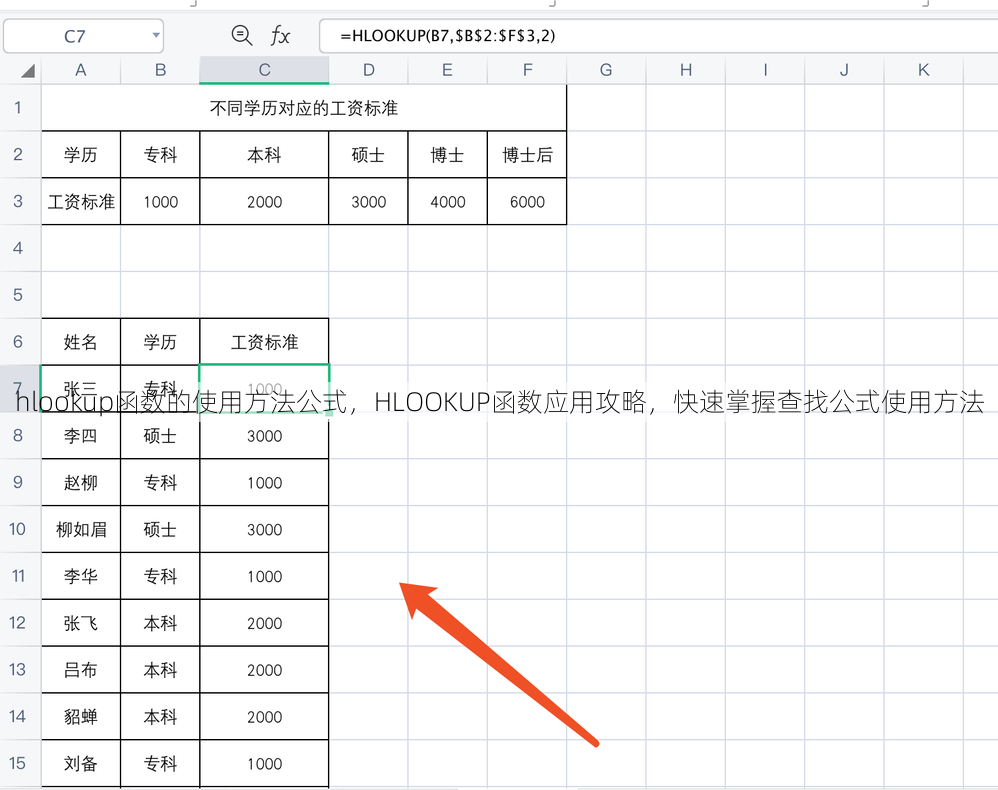Click the magnifier zoom icon beside fx

[241, 35]
